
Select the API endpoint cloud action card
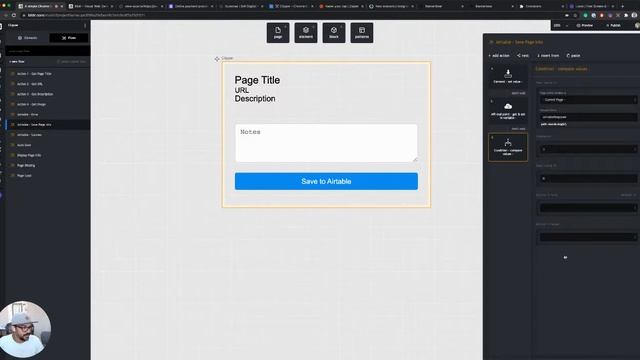(x=508, y=110)
